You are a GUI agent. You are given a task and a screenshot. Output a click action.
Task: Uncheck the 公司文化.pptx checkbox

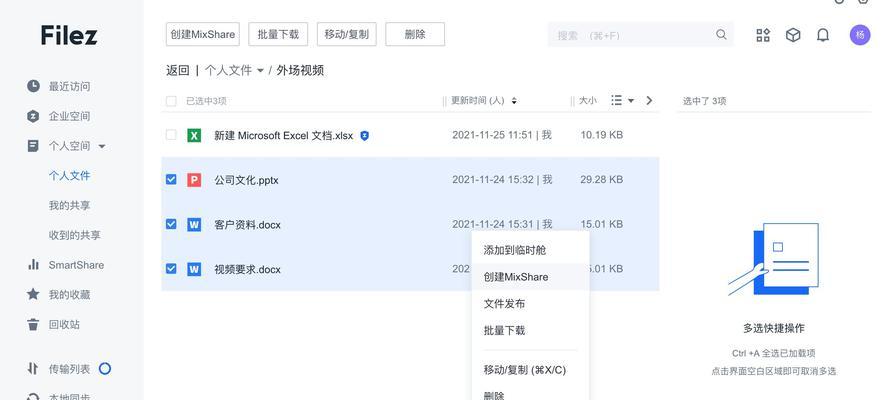tap(171, 179)
